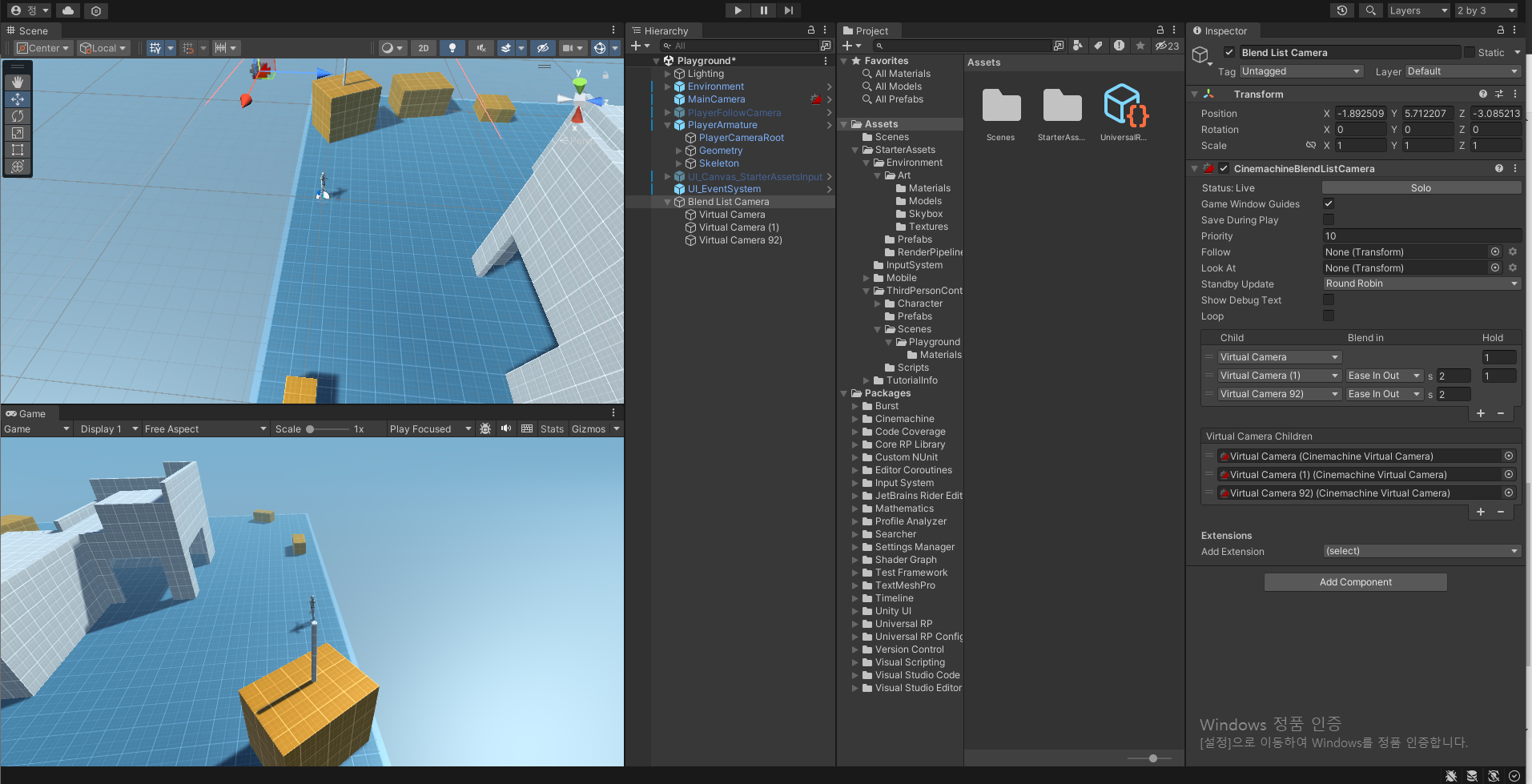This screenshot has height=784, width=1532.
Task: Collapse the Transform component foldout
Action: (x=1194, y=94)
